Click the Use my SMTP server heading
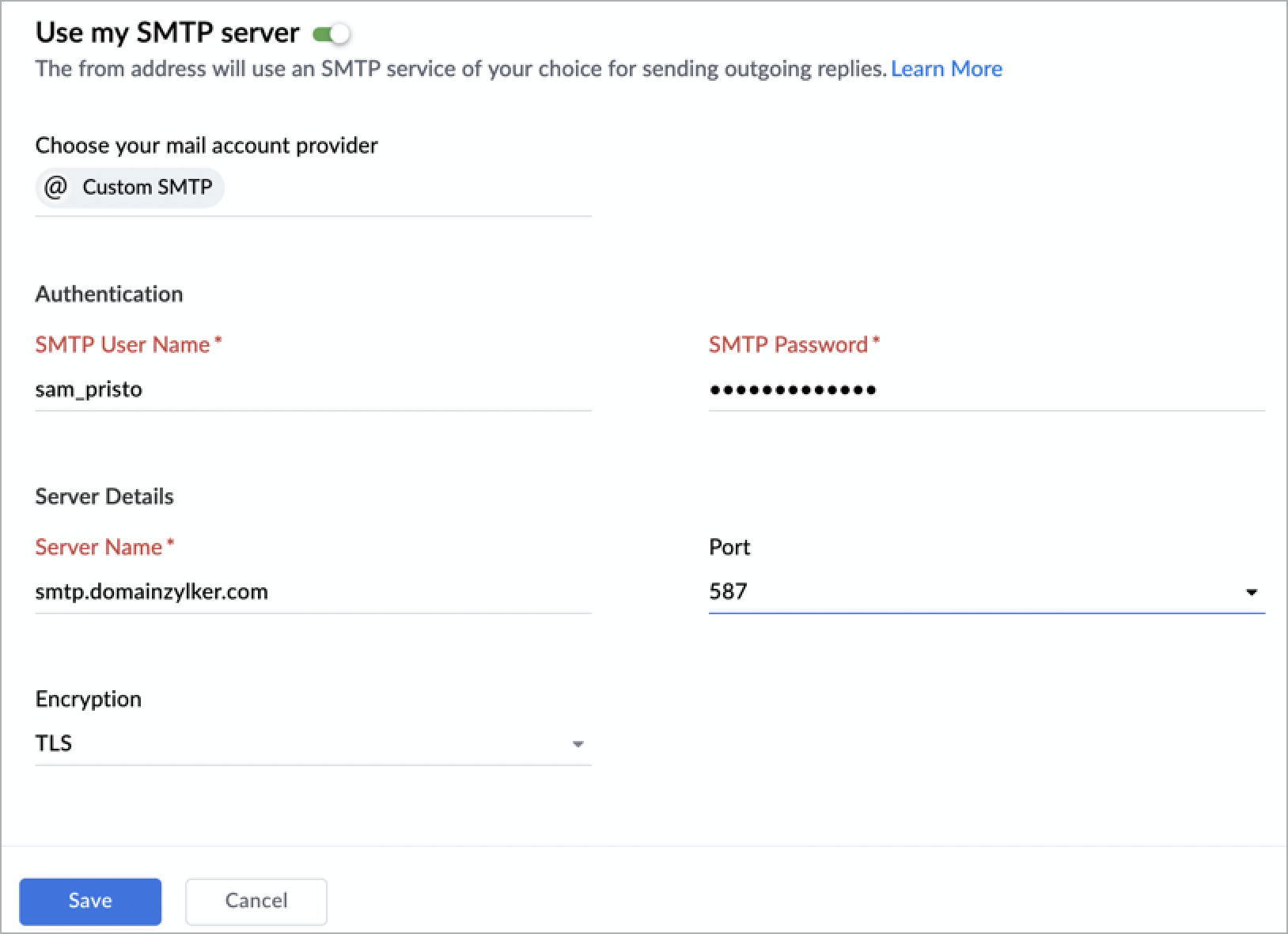The image size is (1288, 934). [168, 33]
